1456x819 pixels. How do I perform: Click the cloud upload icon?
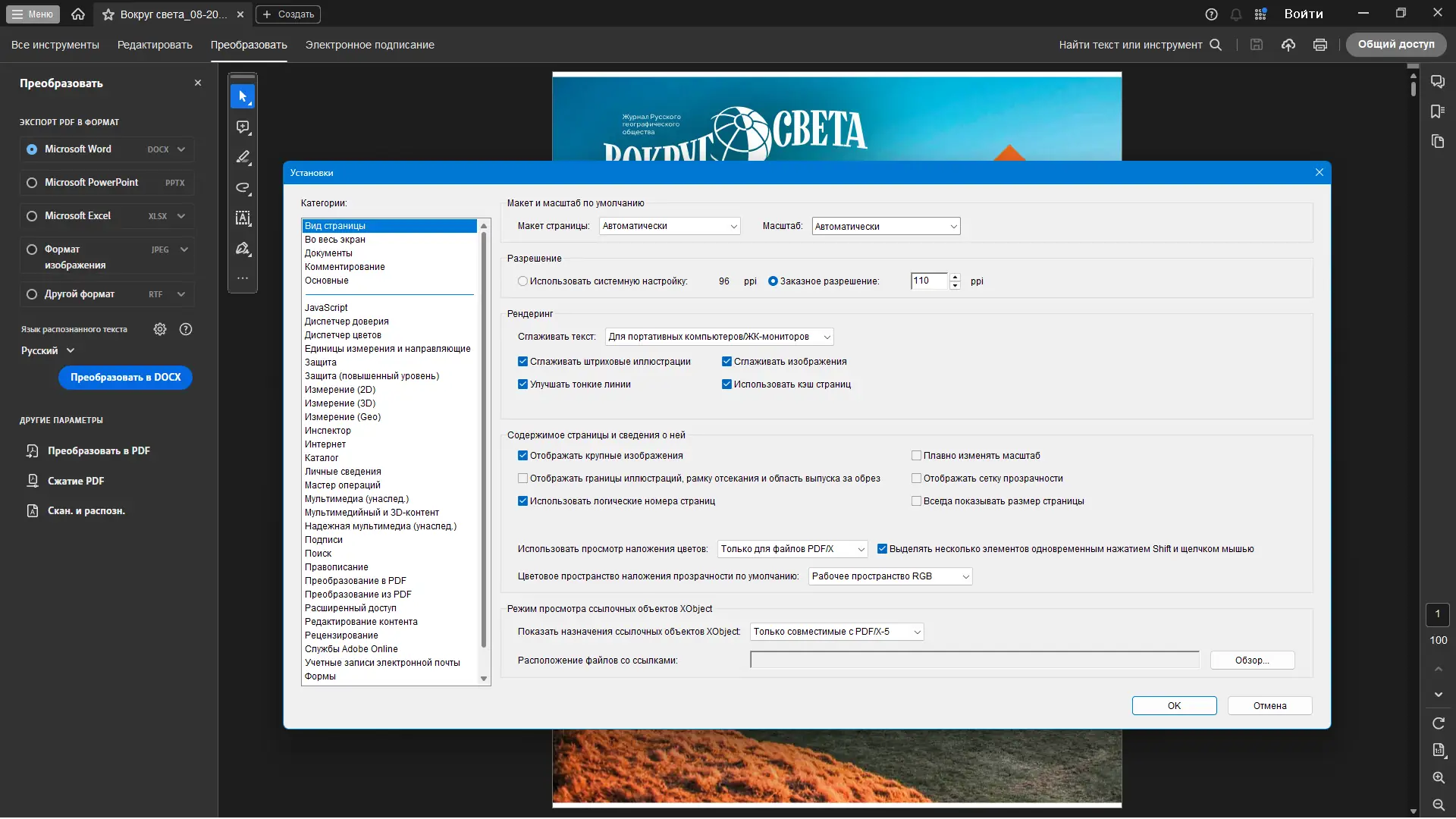[1288, 45]
